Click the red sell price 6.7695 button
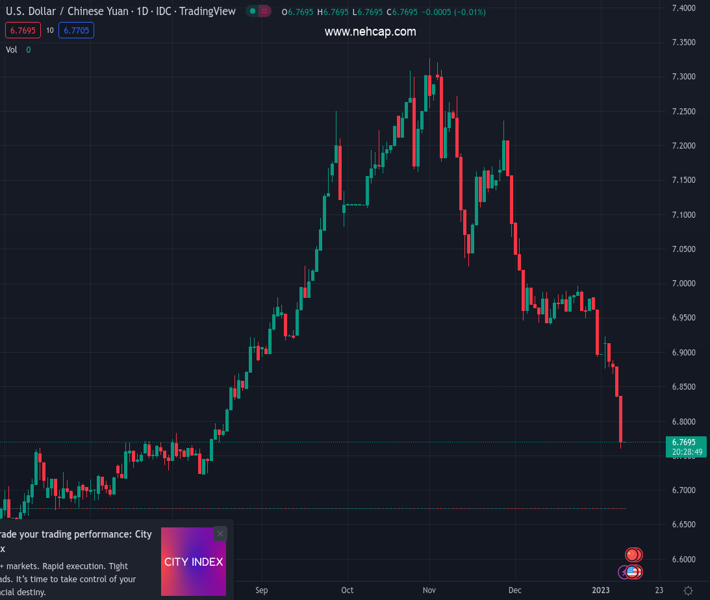The height and width of the screenshot is (600, 710). point(21,31)
